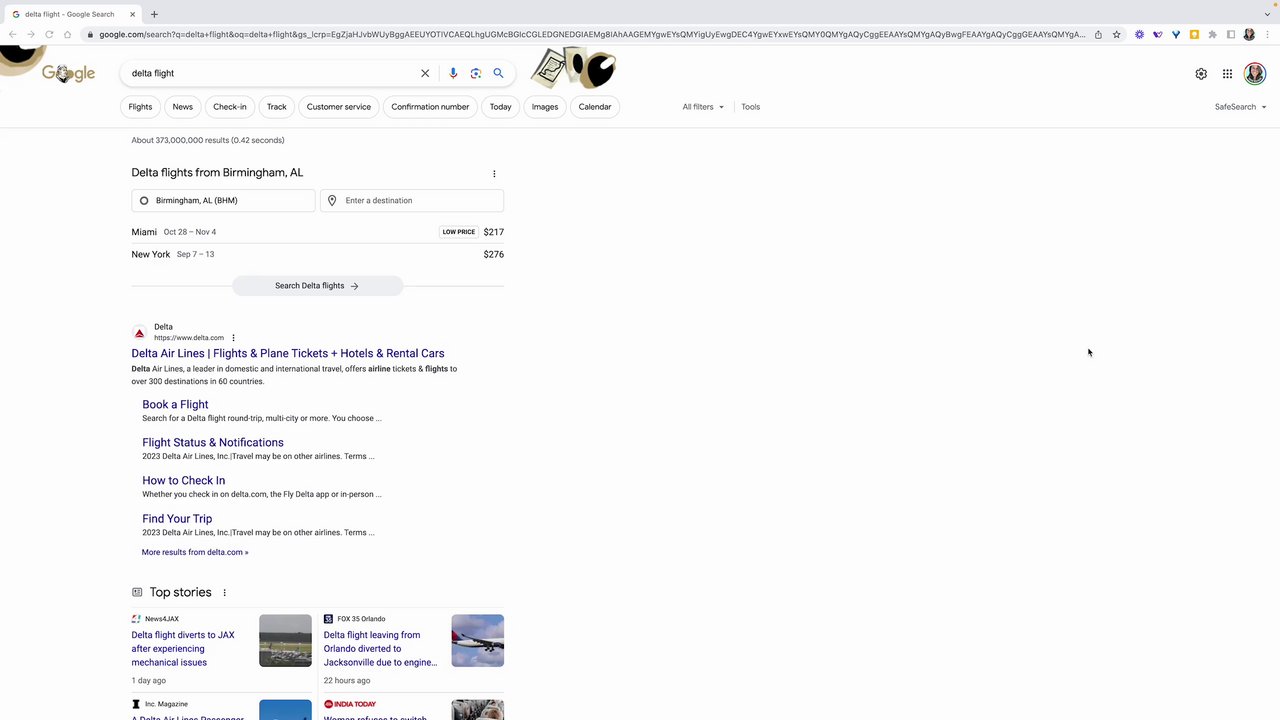Open FOX 35 Orlando diverted flight story
Image resolution: width=1280 pixels, height=720 pixels.
tap(380, 648)
